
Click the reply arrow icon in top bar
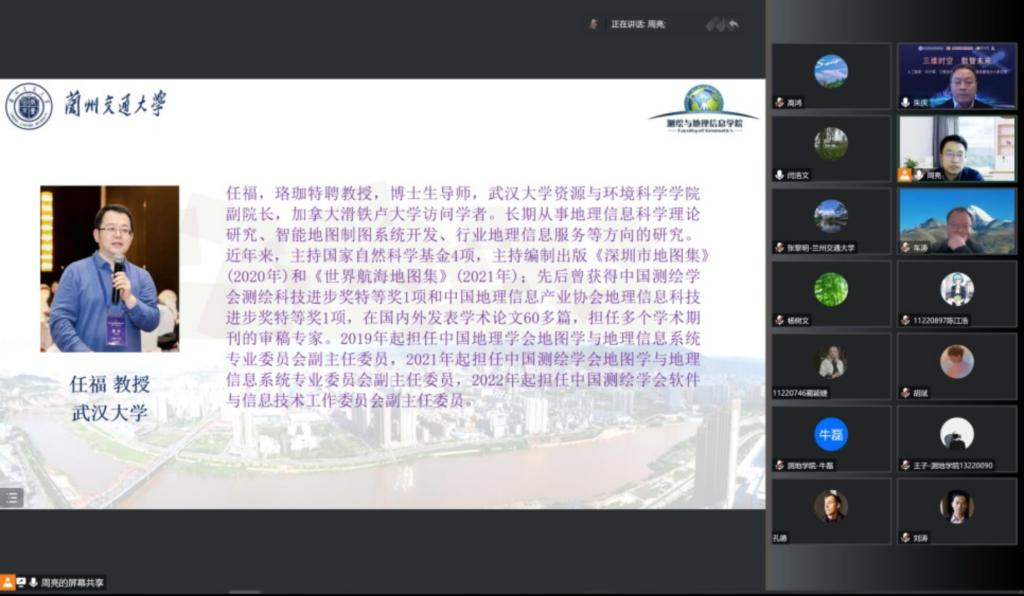(733, 24)
